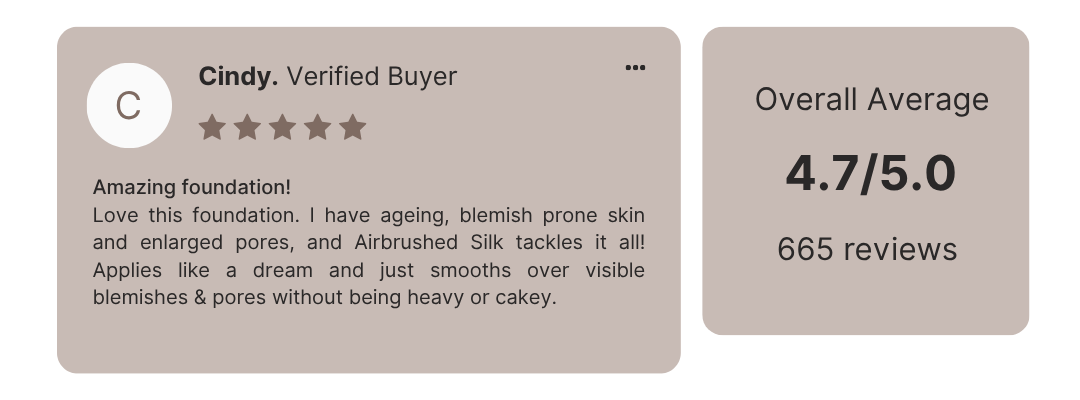Click the second star in the rating
This screenshot has height=400, width=1080.
247,127
